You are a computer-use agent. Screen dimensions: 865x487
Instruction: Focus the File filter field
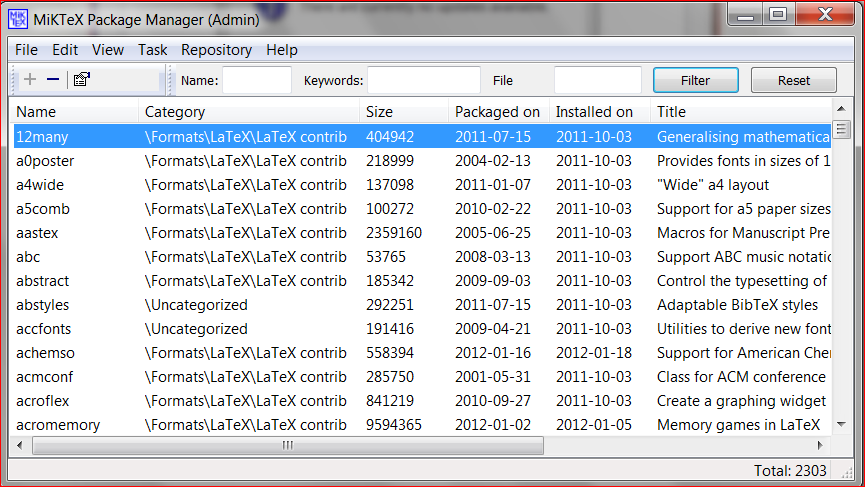(x=597, y=80)
